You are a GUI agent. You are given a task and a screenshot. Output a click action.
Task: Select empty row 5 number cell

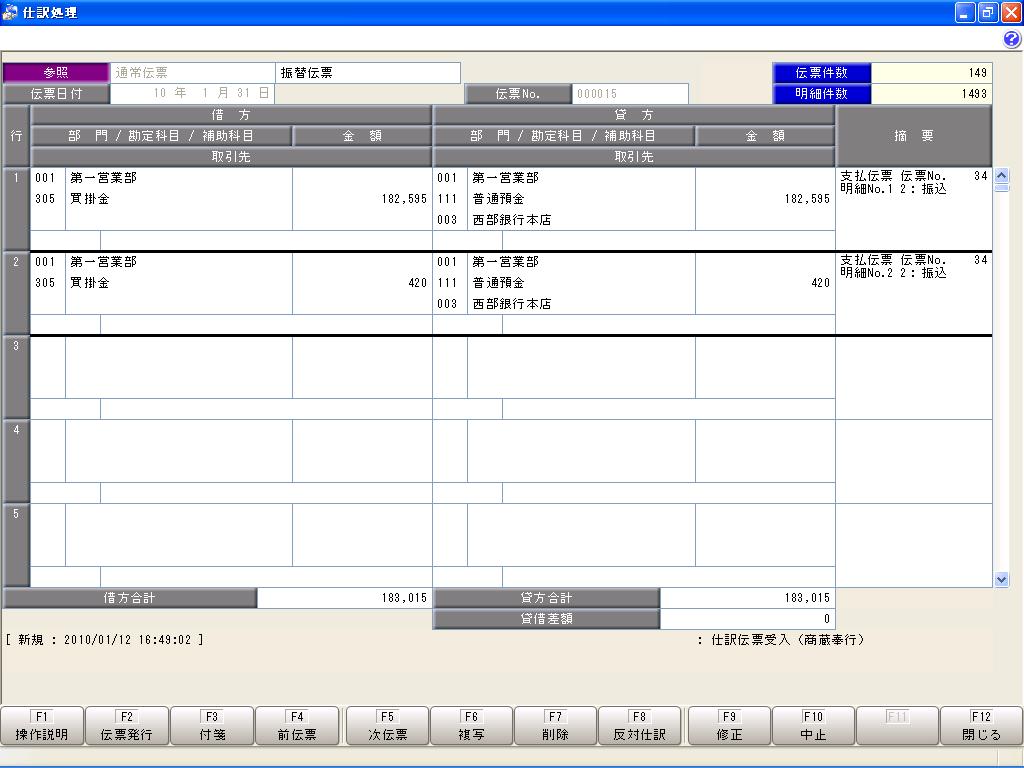point(16,545)
